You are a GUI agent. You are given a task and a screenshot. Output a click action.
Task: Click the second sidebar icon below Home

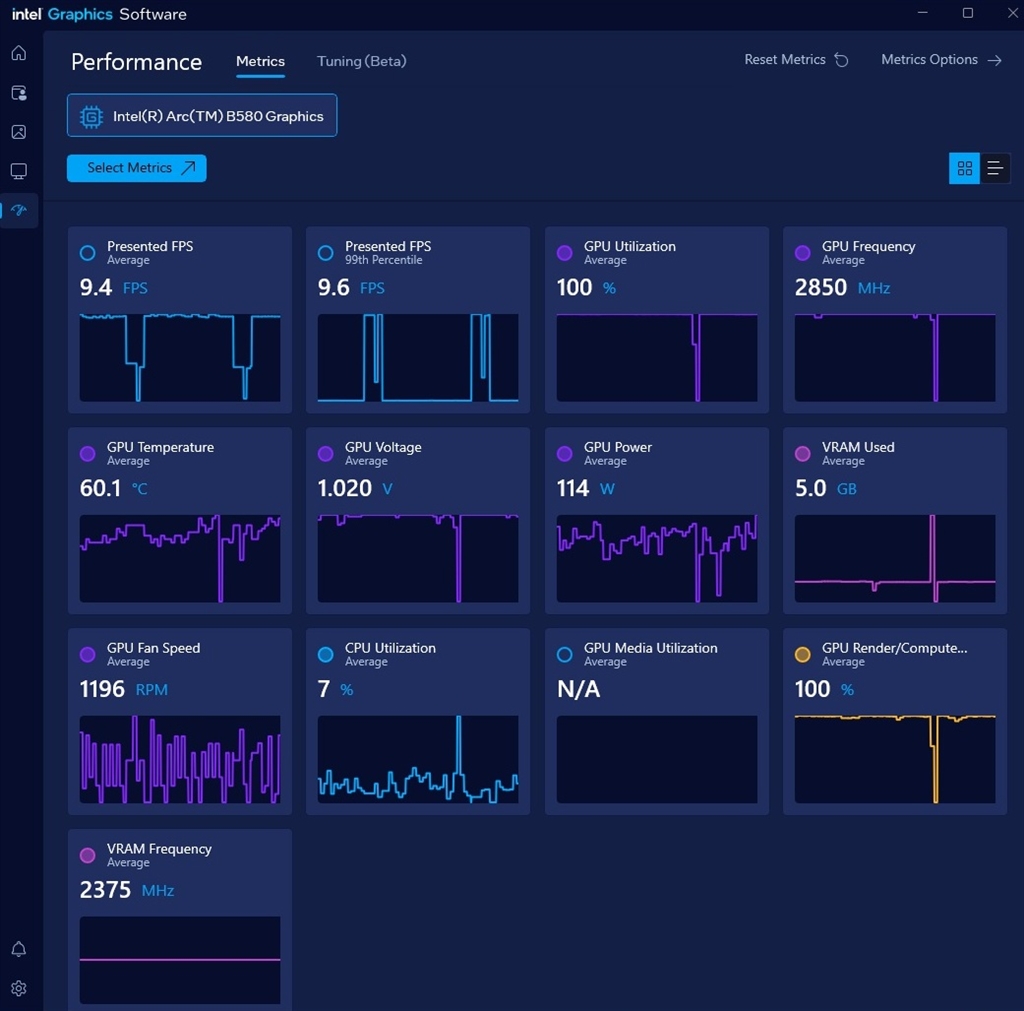[19, 93]
